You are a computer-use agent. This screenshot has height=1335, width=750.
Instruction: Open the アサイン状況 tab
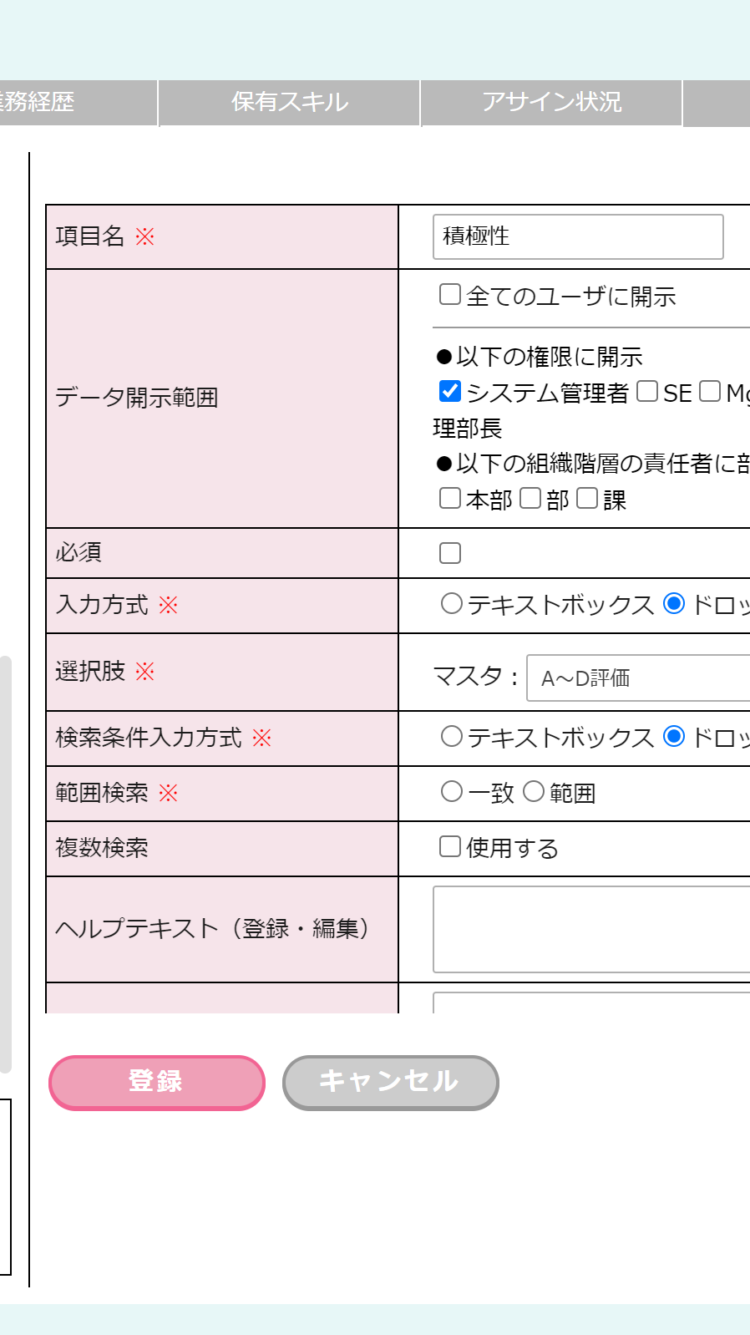pyautogui.click(x=551, y=102)
